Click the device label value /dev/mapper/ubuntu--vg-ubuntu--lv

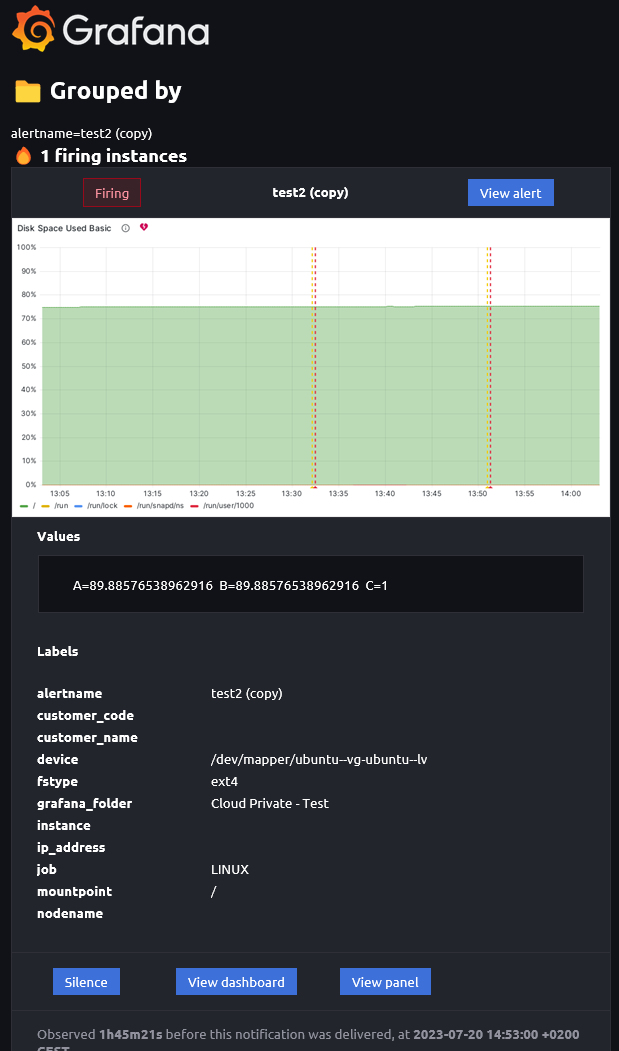320,759
